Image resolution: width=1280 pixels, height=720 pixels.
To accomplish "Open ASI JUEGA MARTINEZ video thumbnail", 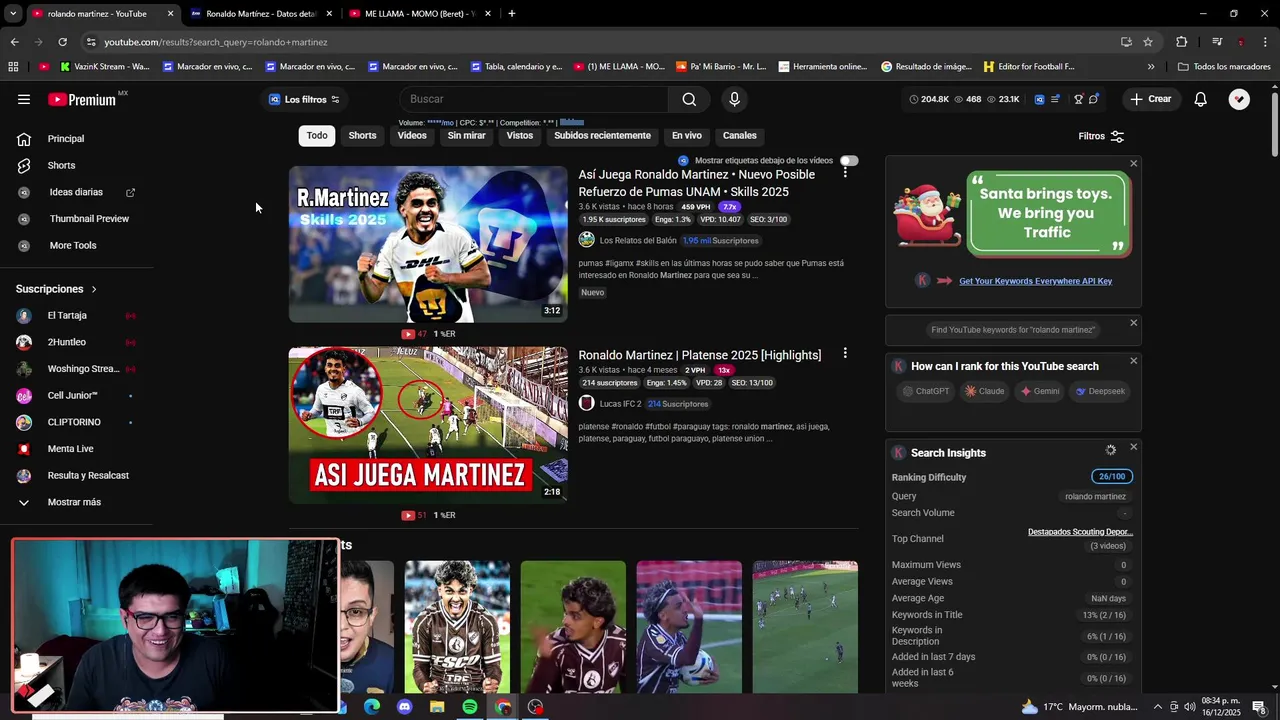I will pos(428,425).
